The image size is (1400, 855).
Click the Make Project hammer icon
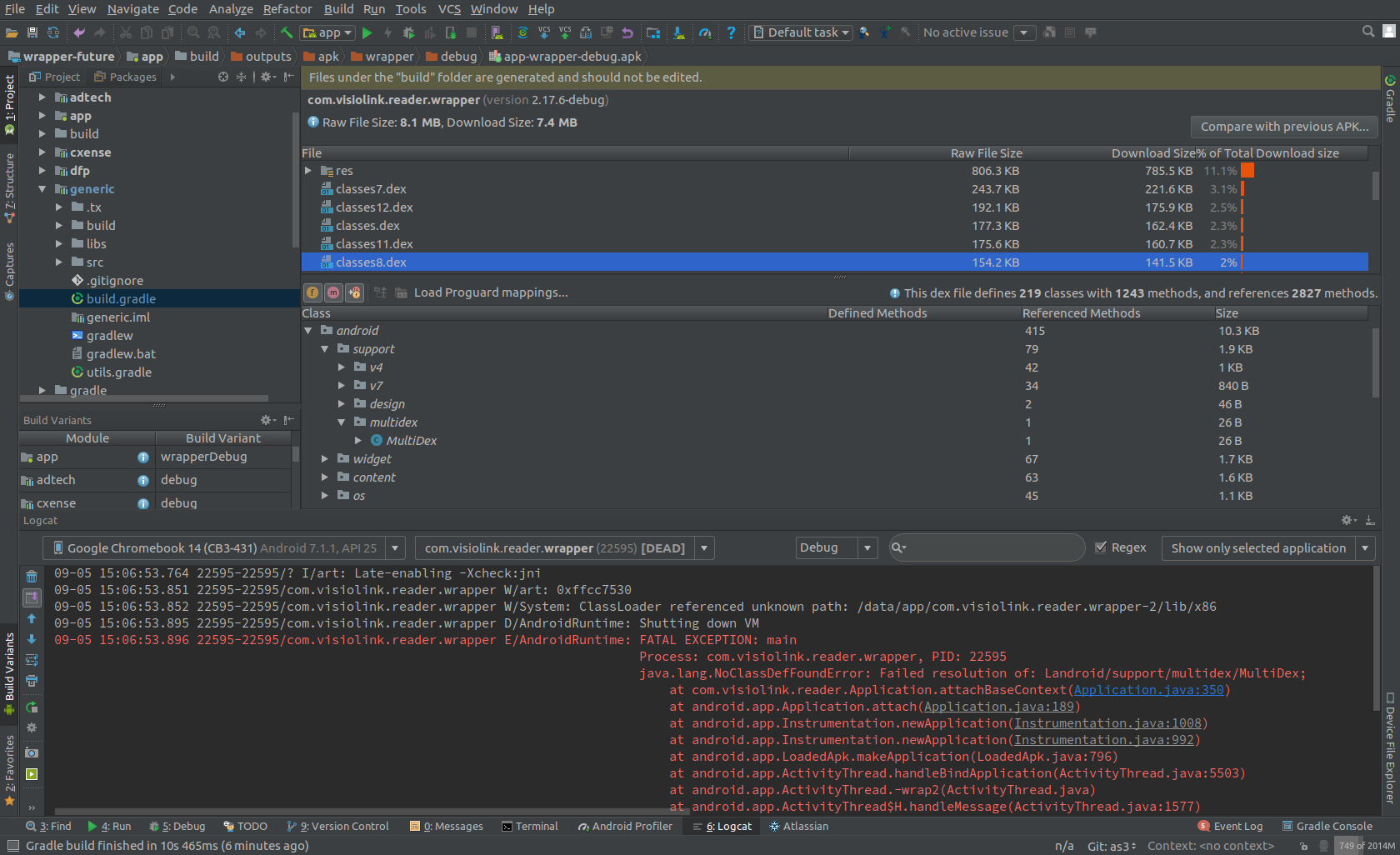[286, 32]
